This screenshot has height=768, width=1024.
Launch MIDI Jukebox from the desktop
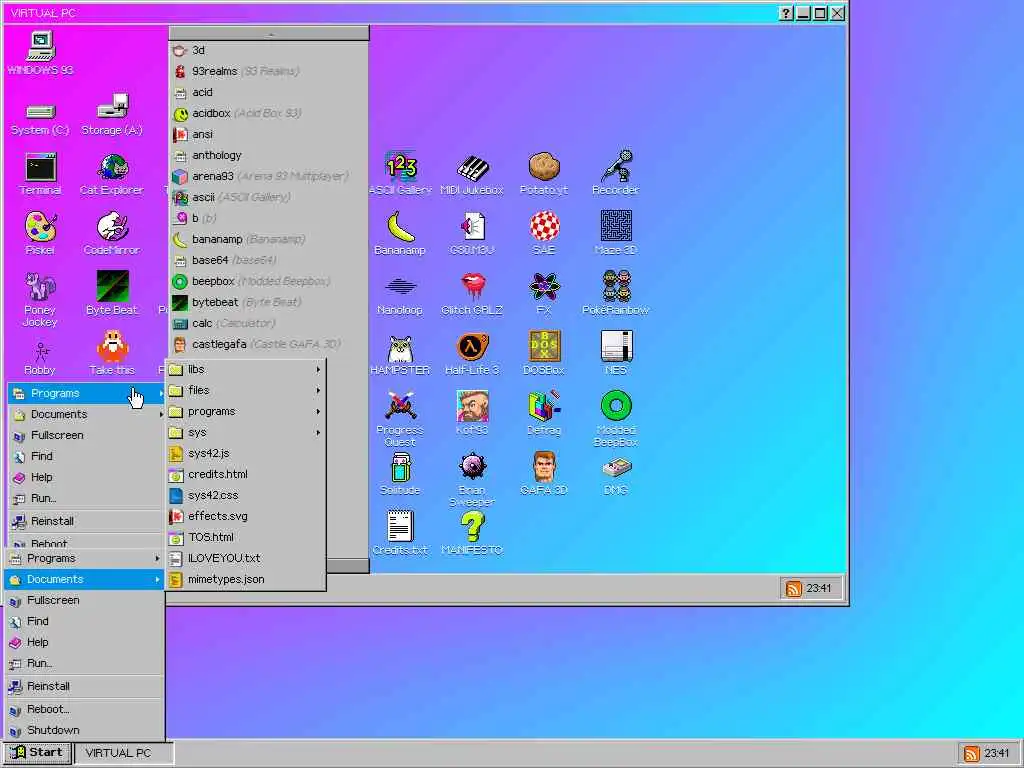pyautogui.click(x=472, y=174)
